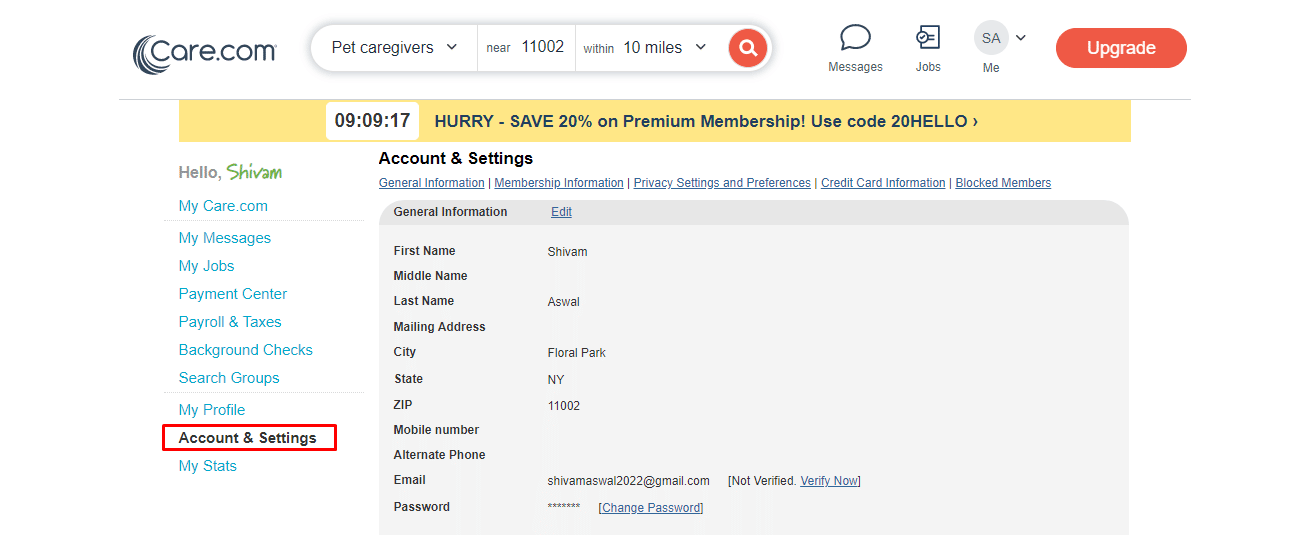
Task: Click the Mailing Address label
Action: click(x=439, y=327)
